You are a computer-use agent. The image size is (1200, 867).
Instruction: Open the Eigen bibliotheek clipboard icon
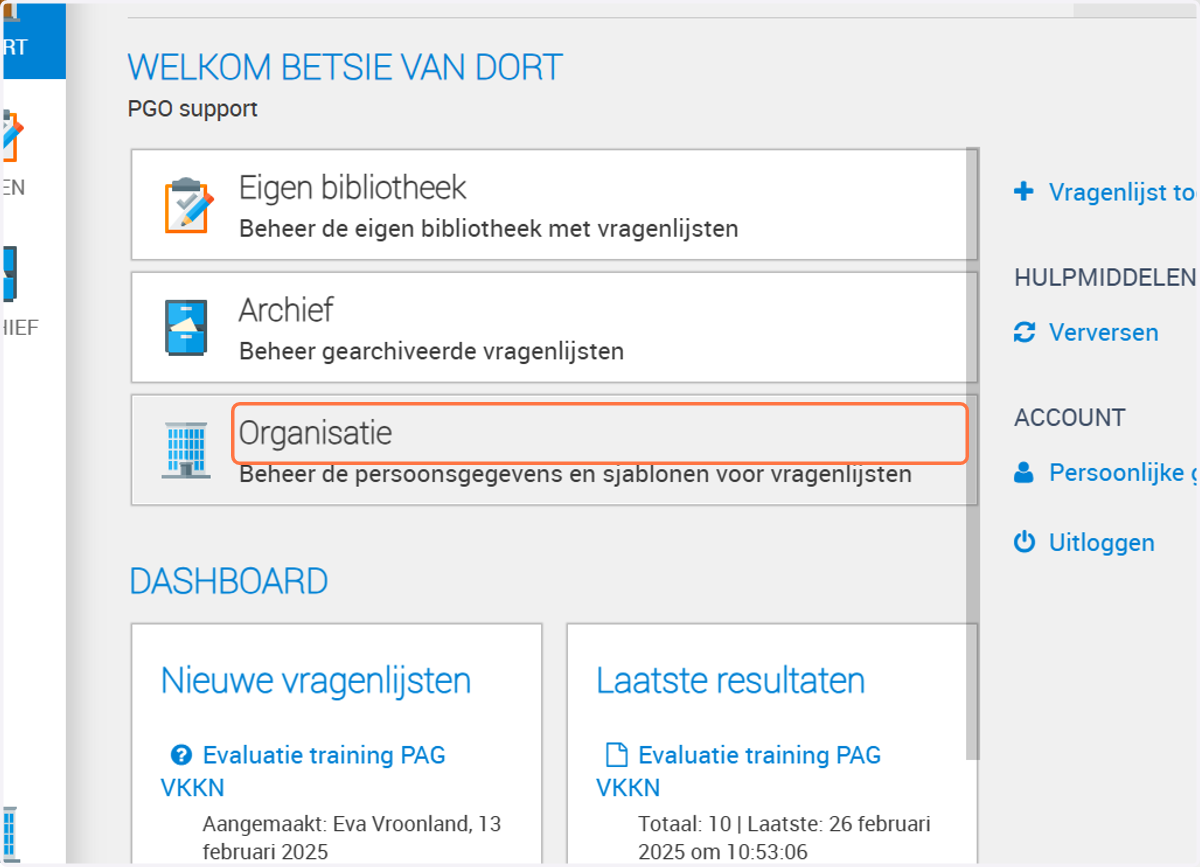click(x=188, y=206)
